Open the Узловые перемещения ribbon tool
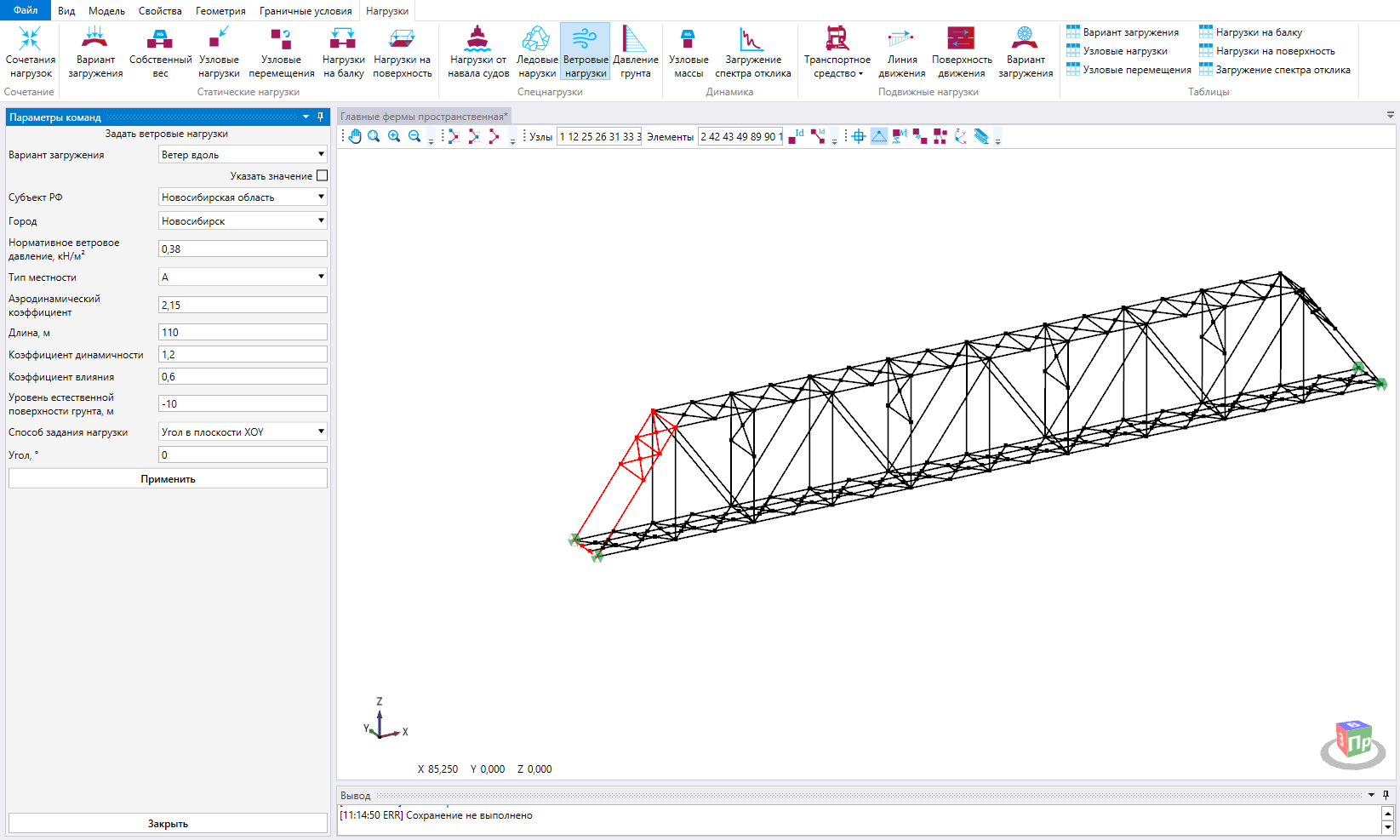Viewport: 1400px width, 840px height. tap(282, 52)
